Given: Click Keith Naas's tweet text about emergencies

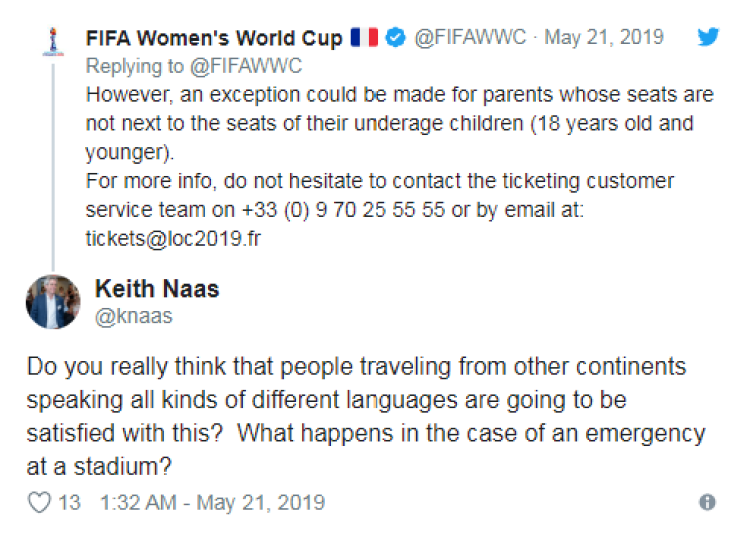Looking at the screenshot, I should (x=365, y=416).
